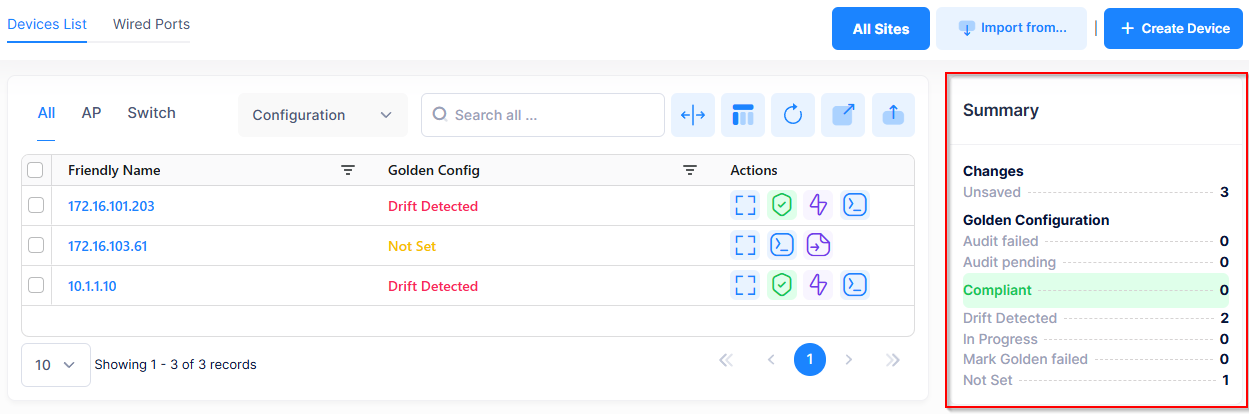Click the column resize toolbar icon
Screen dimensions: 1249x414
(x=693, y=115)
